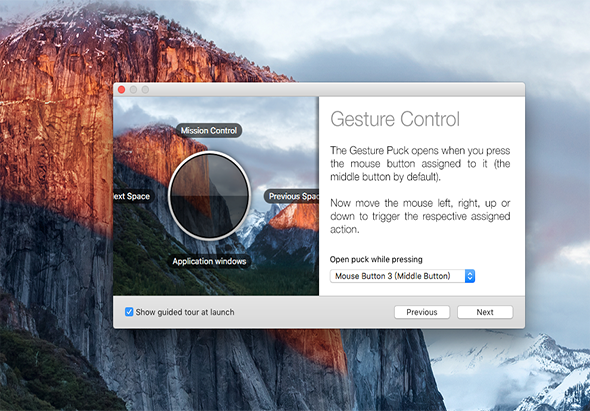Image resolution: width=590 pixels, height=411 pixels.
Task: Click the Gesture Control heading
Action: pos(395,119)
